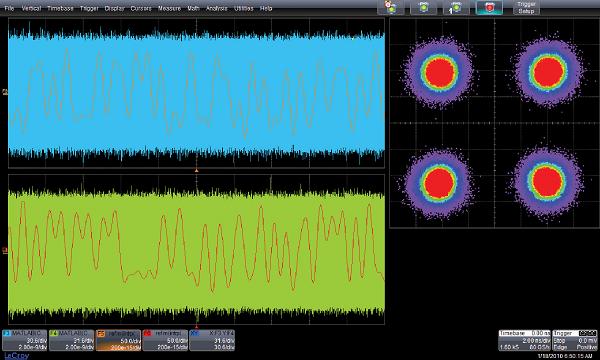Click the LeCroy logo link
Image resolution: width=600 pixels, height=360 pixels.
[x=16, y=356]
